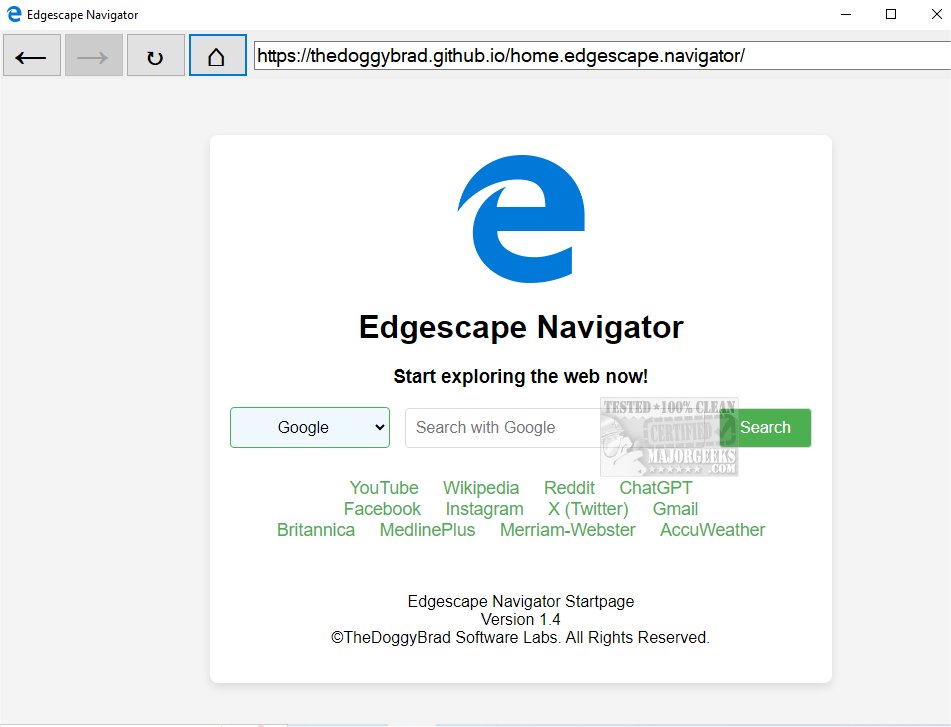The image size is (951, 727).
Task: Open the YouTube quick link
Action: tap(384, 487)
